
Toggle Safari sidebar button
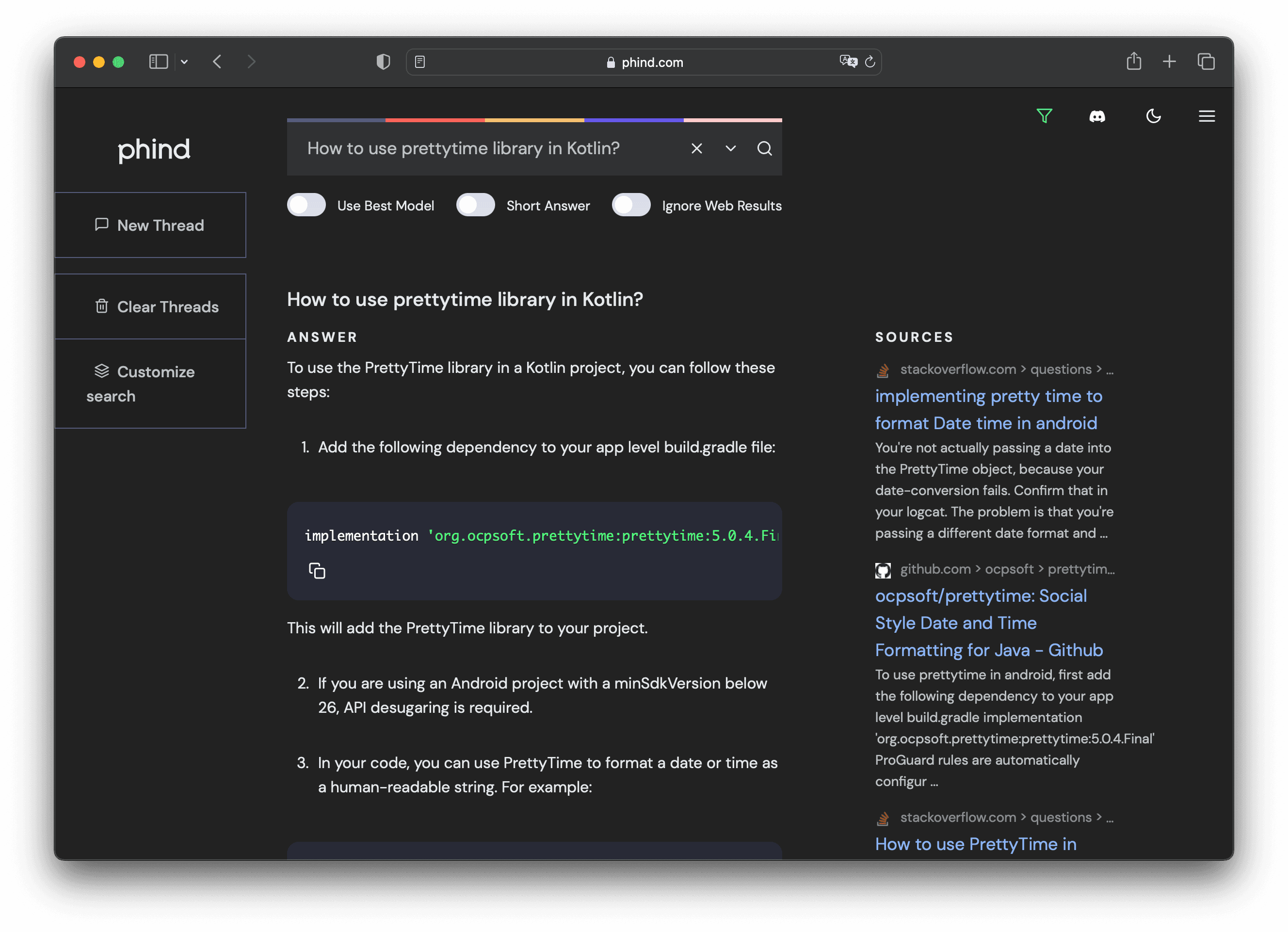(159, 61)
